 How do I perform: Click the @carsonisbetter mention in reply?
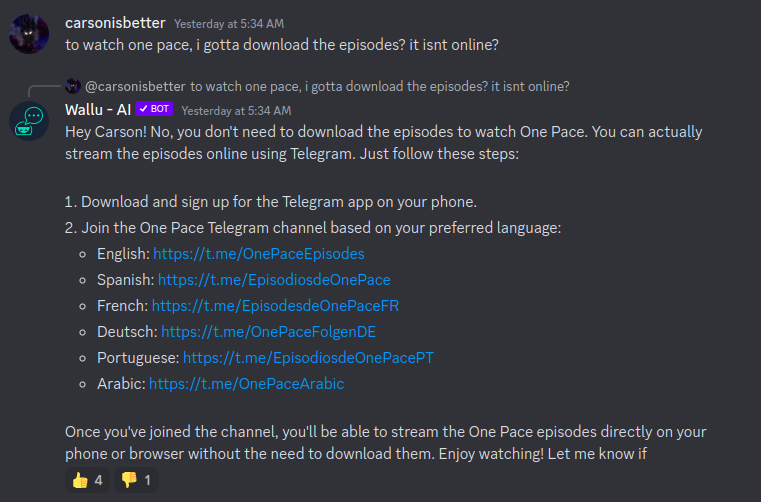[135, 86]
